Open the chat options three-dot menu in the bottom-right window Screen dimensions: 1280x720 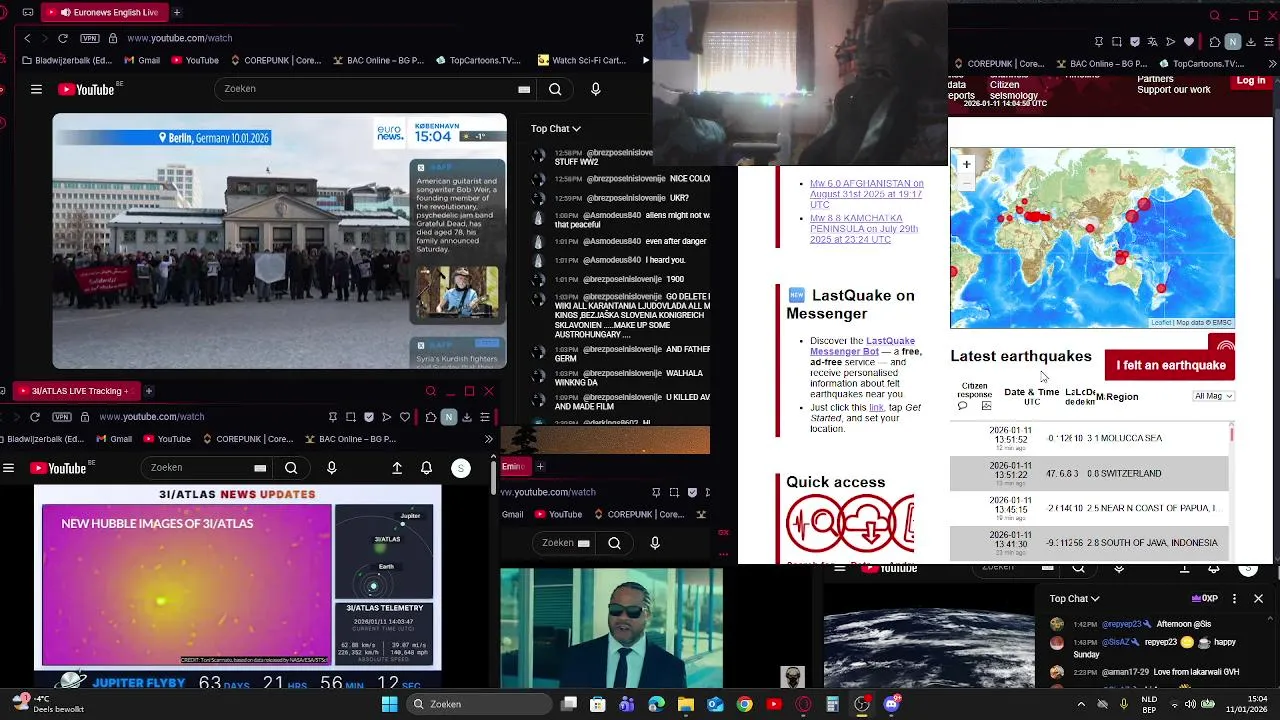(x=1234, y=598)
